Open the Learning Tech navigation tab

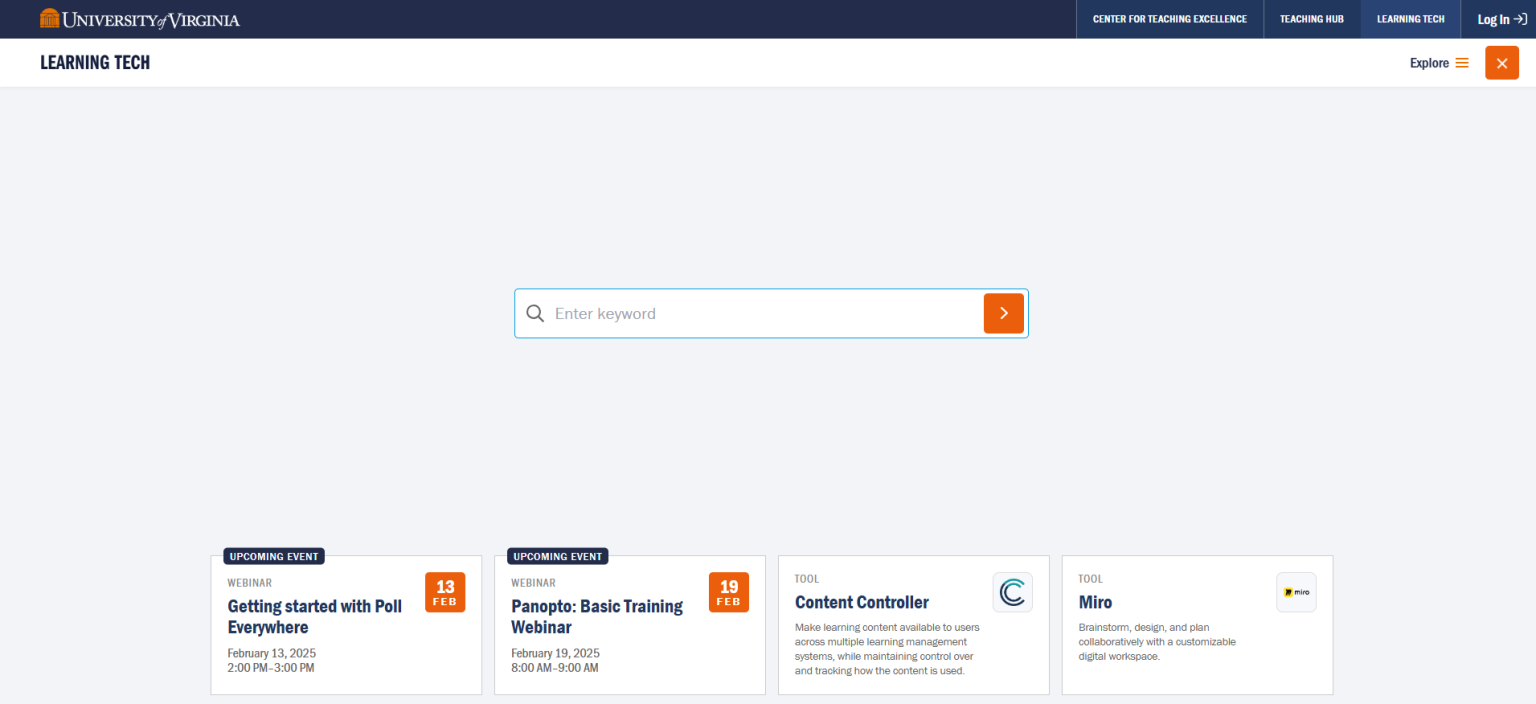[1410, 18]
